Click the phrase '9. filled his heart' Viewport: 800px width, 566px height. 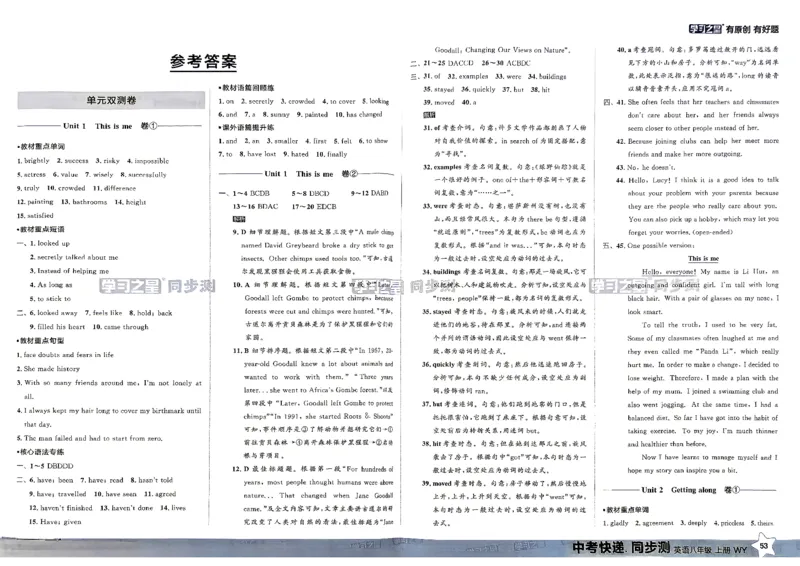click(x=57, y=327)
